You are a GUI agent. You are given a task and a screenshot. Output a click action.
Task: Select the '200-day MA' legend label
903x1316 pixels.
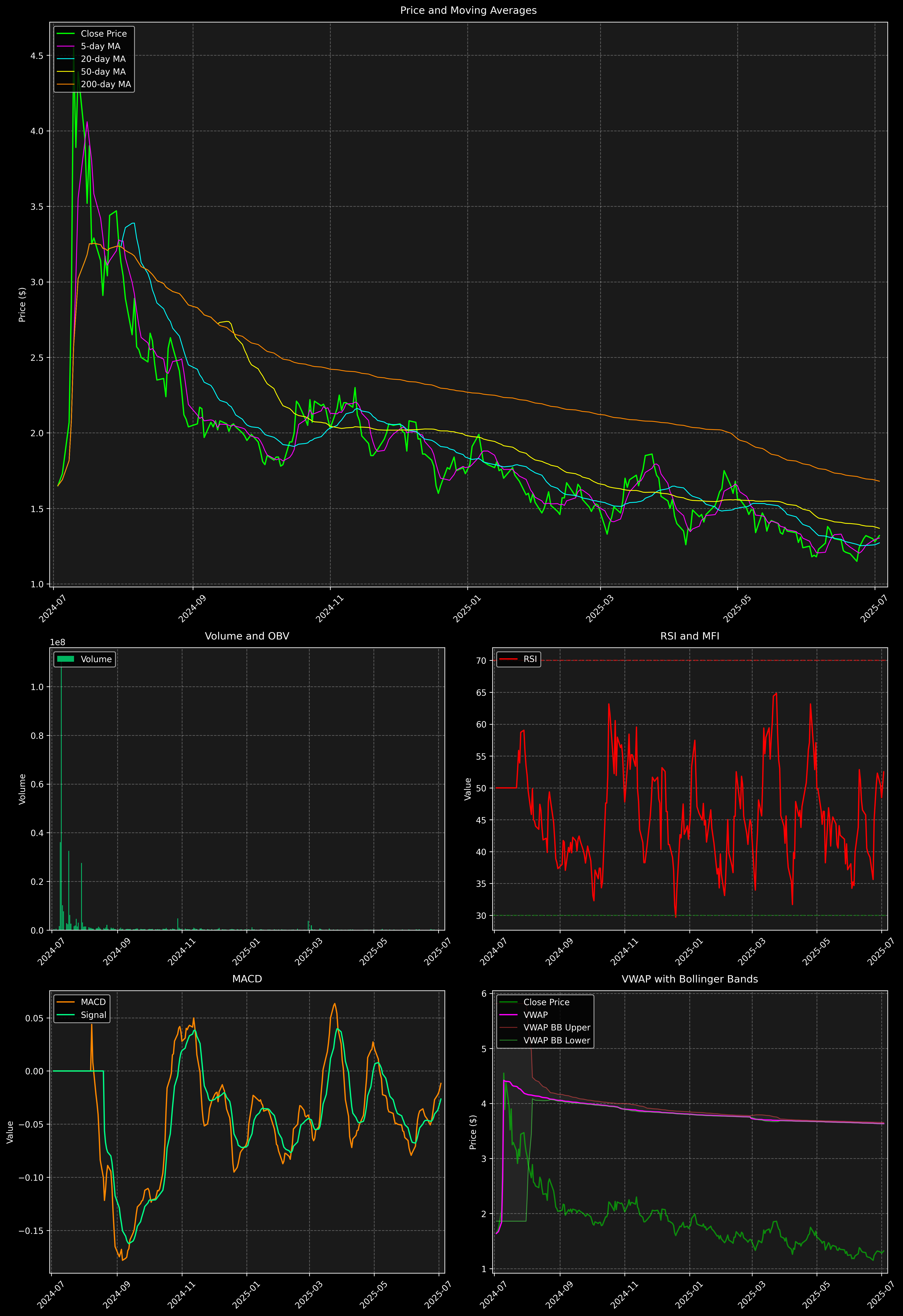coord(106,84)
